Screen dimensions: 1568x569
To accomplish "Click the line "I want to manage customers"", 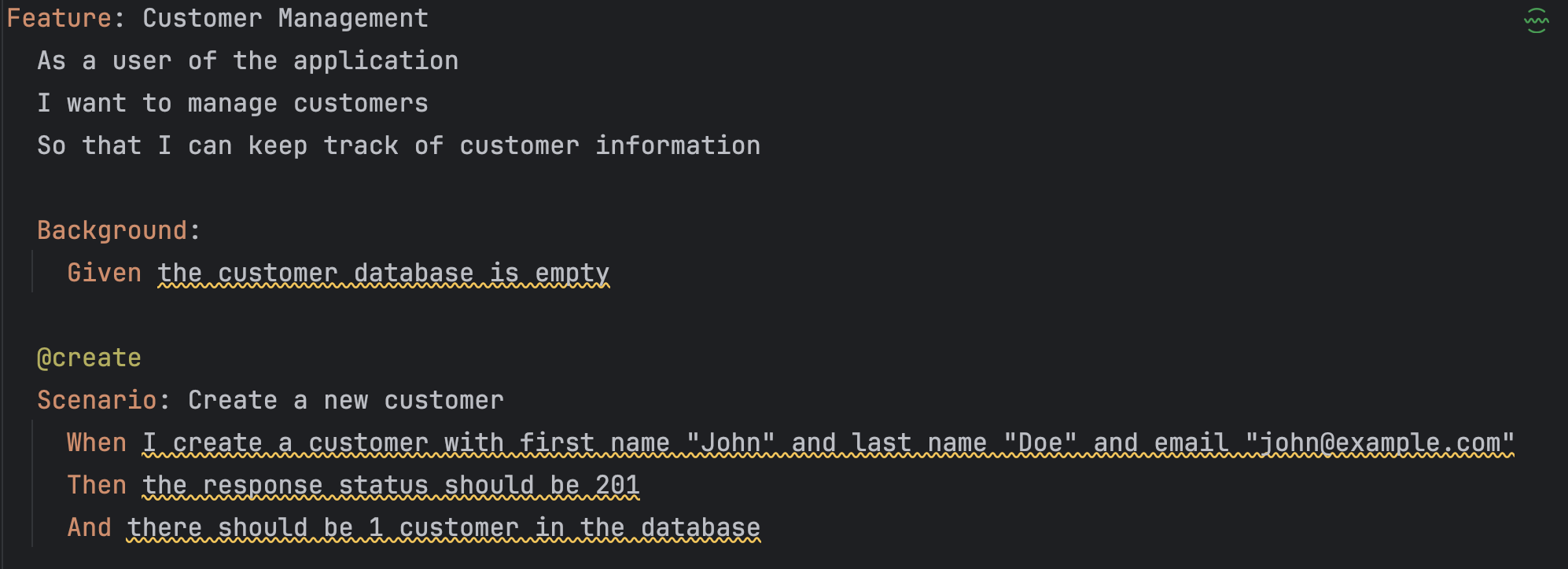I will tap(233, 103).
